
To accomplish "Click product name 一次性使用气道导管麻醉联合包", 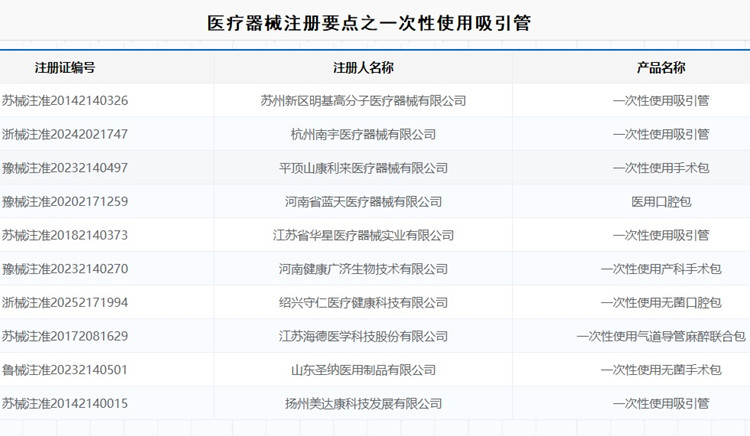I will [x=661, y=336].
